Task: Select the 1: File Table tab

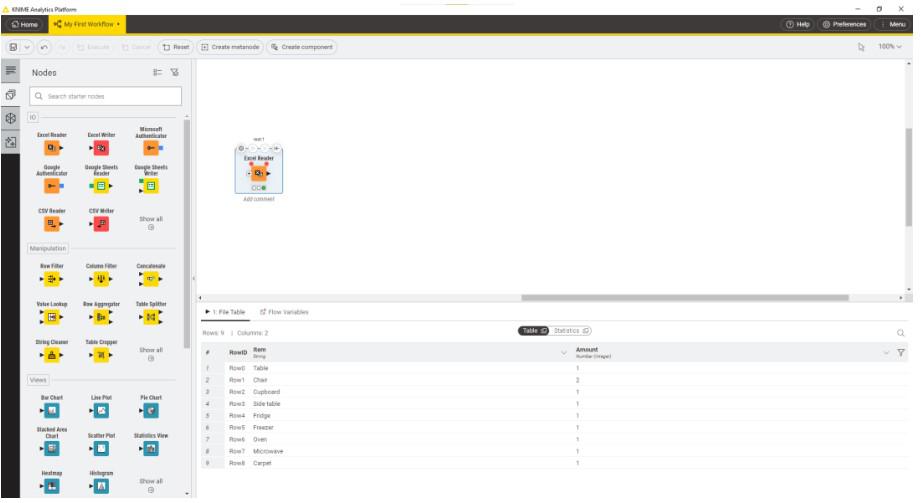Action: (x=226, y=312)
